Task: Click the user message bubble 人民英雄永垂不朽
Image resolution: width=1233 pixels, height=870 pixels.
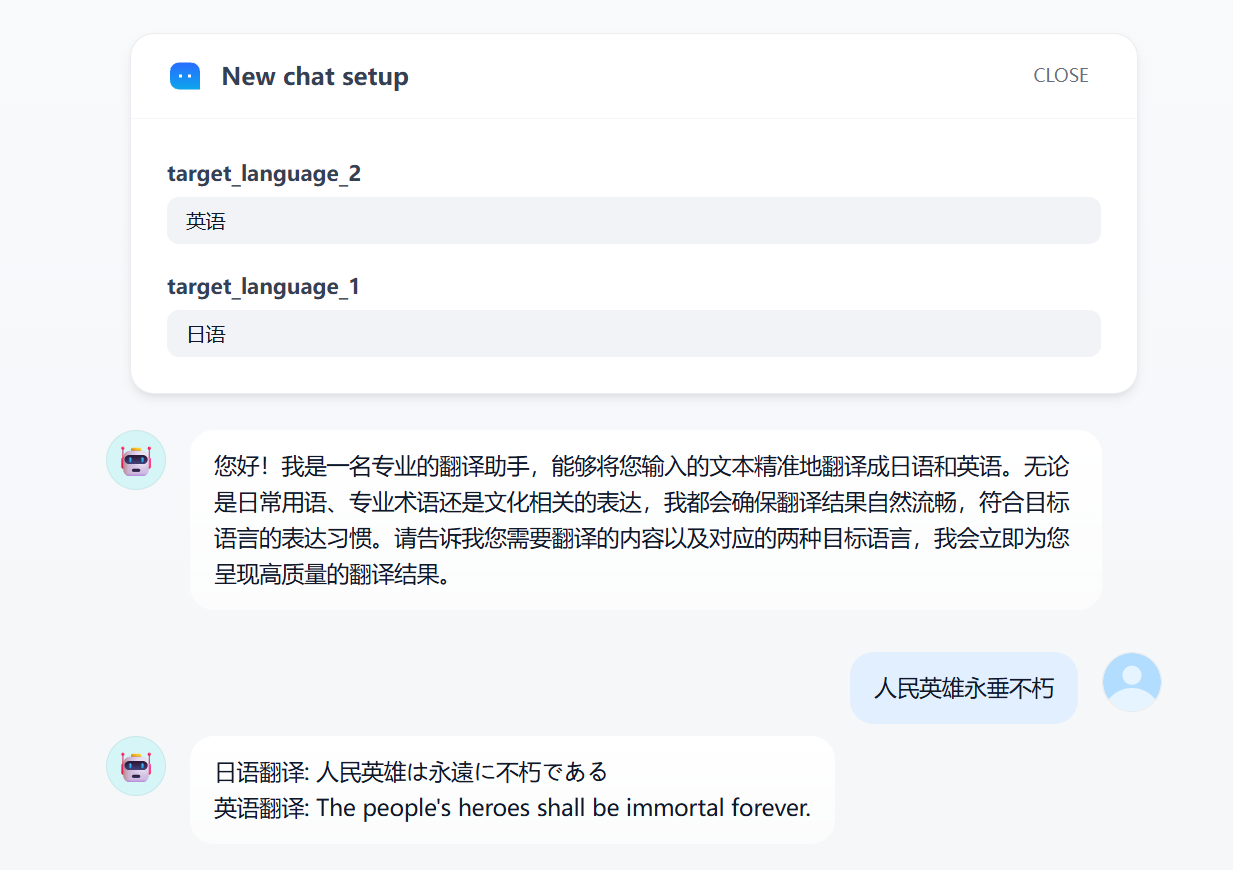Action: click(x=963, y=688)
